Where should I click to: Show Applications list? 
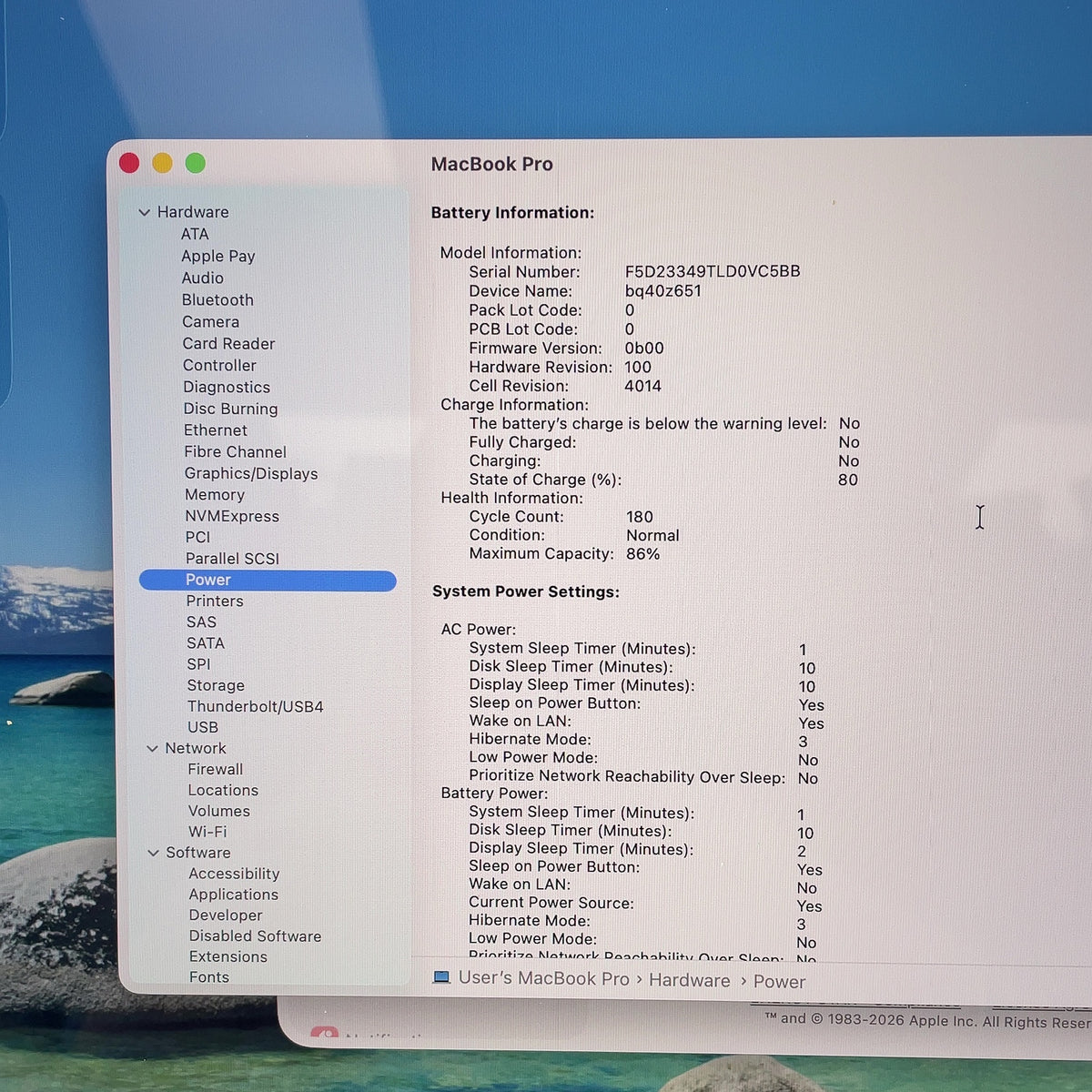234,895
